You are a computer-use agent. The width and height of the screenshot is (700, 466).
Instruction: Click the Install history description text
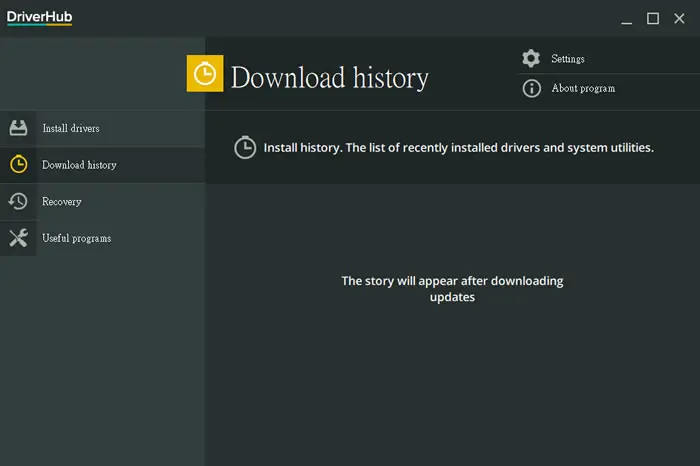(458, 148)
